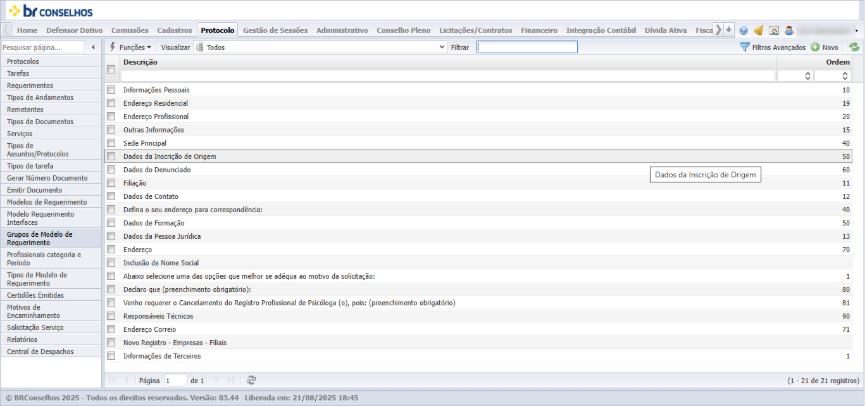865x406 pixels.
Task: Click the Filtrar text input
Action: 527,47
